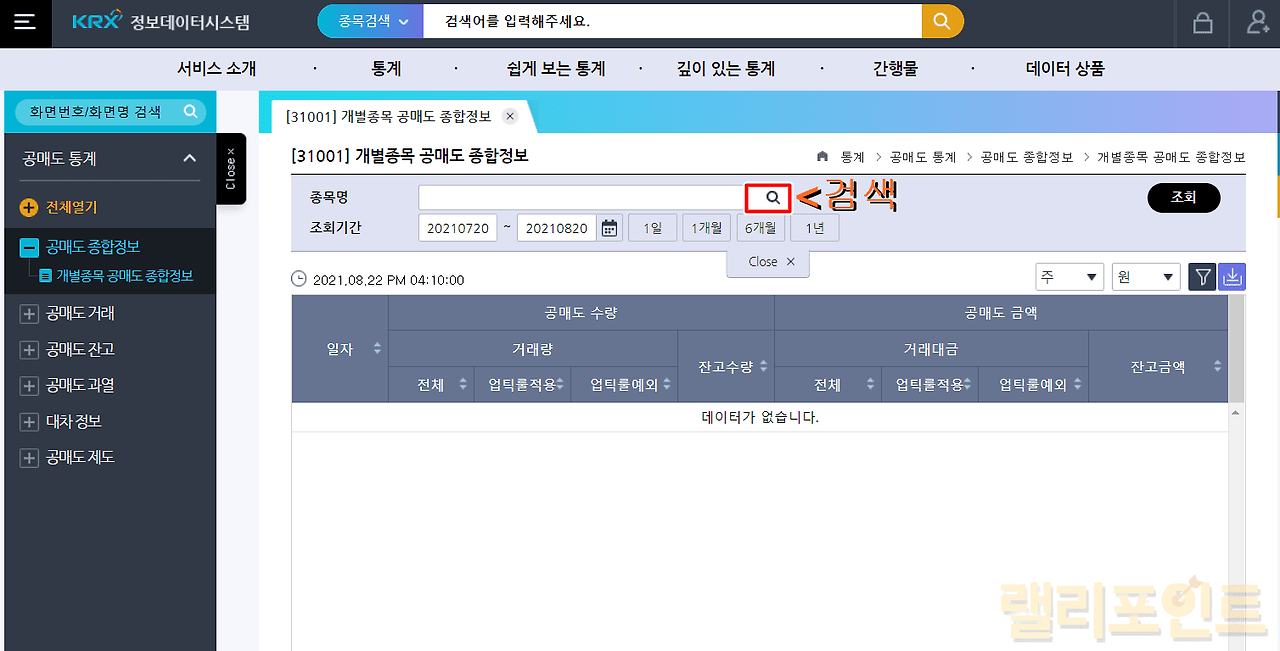1280x651 pixels.
Task: Click the download data icon
Action: point(1232,277)
